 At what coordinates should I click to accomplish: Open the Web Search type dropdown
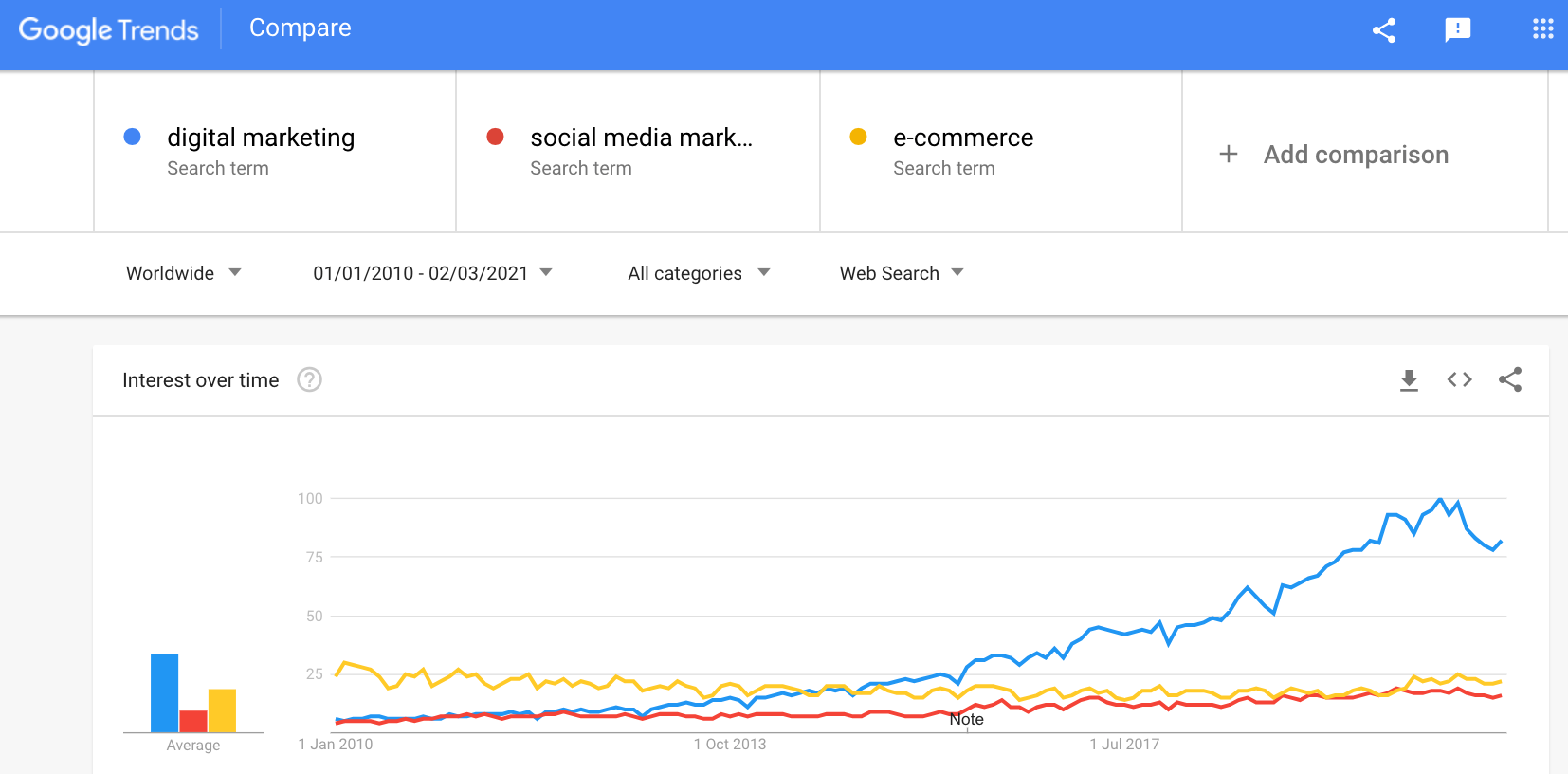coord(902,273)
